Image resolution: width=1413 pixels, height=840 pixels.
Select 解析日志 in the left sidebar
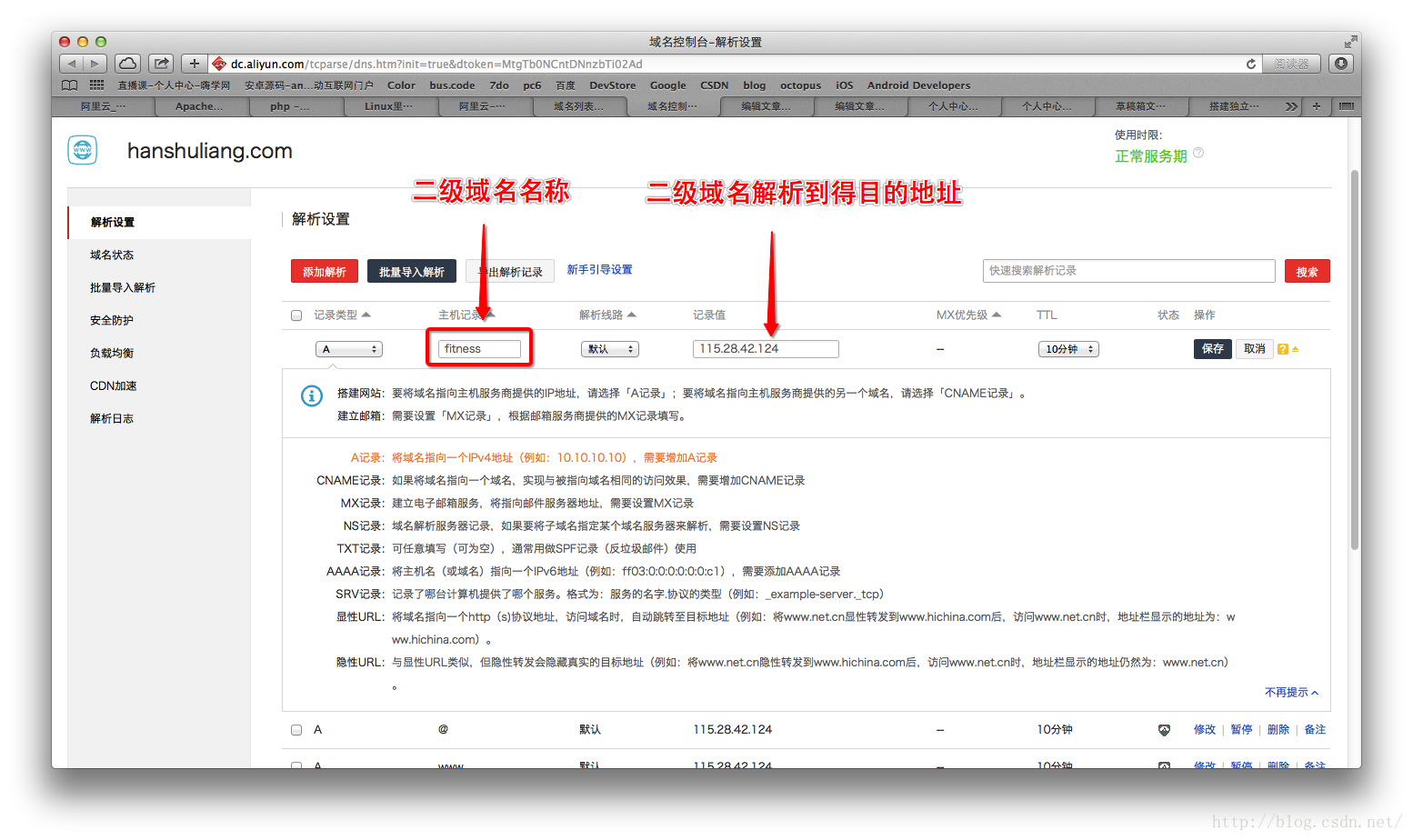(112, 419)
